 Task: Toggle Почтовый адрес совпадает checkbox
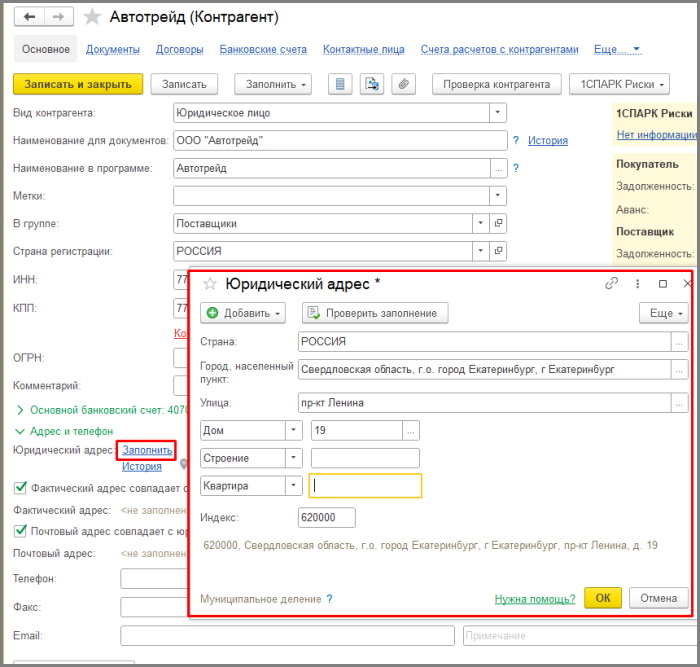tap(19, 530)
